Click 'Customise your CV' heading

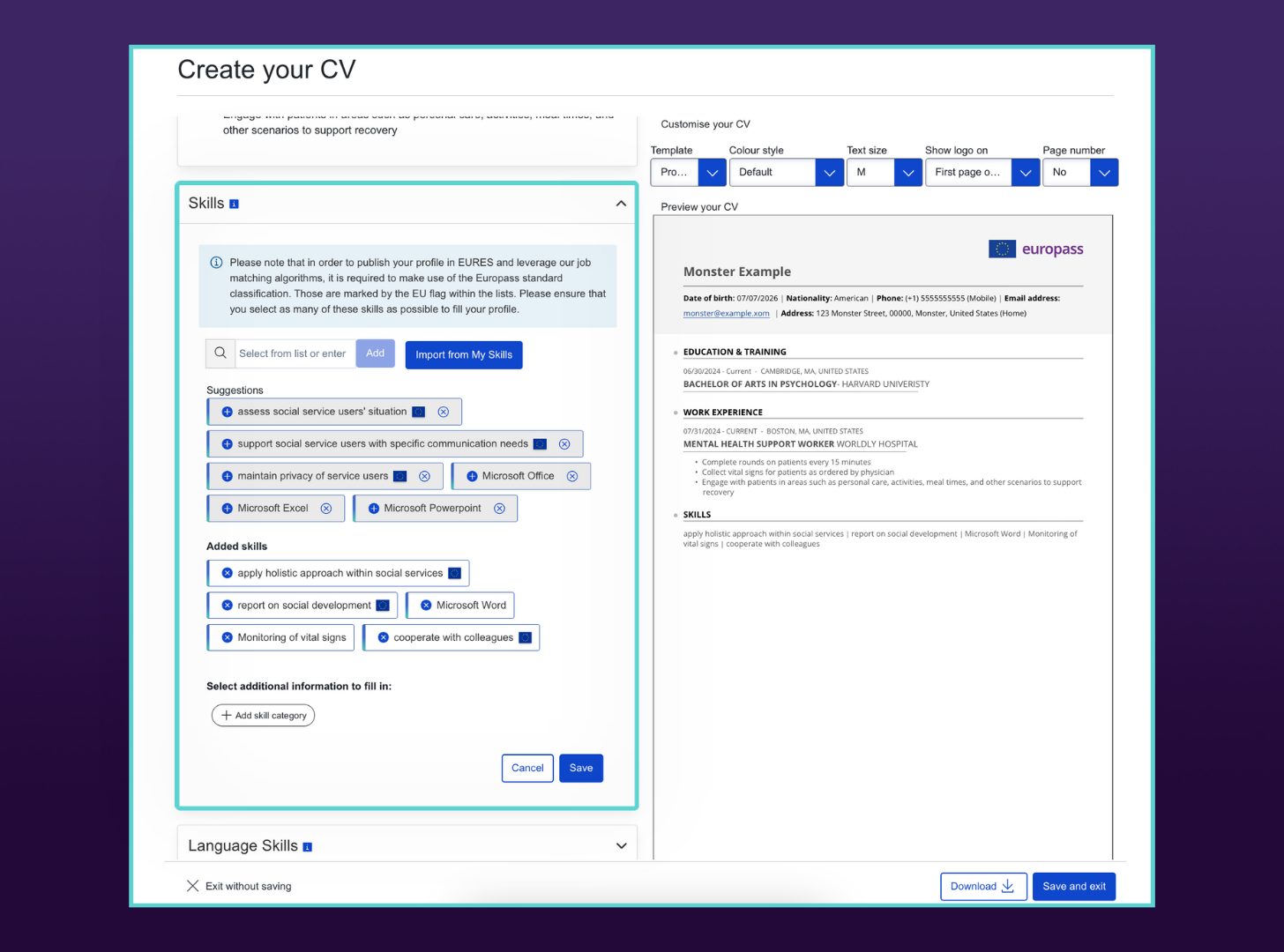pyautogui.click(x=705, y=124)
